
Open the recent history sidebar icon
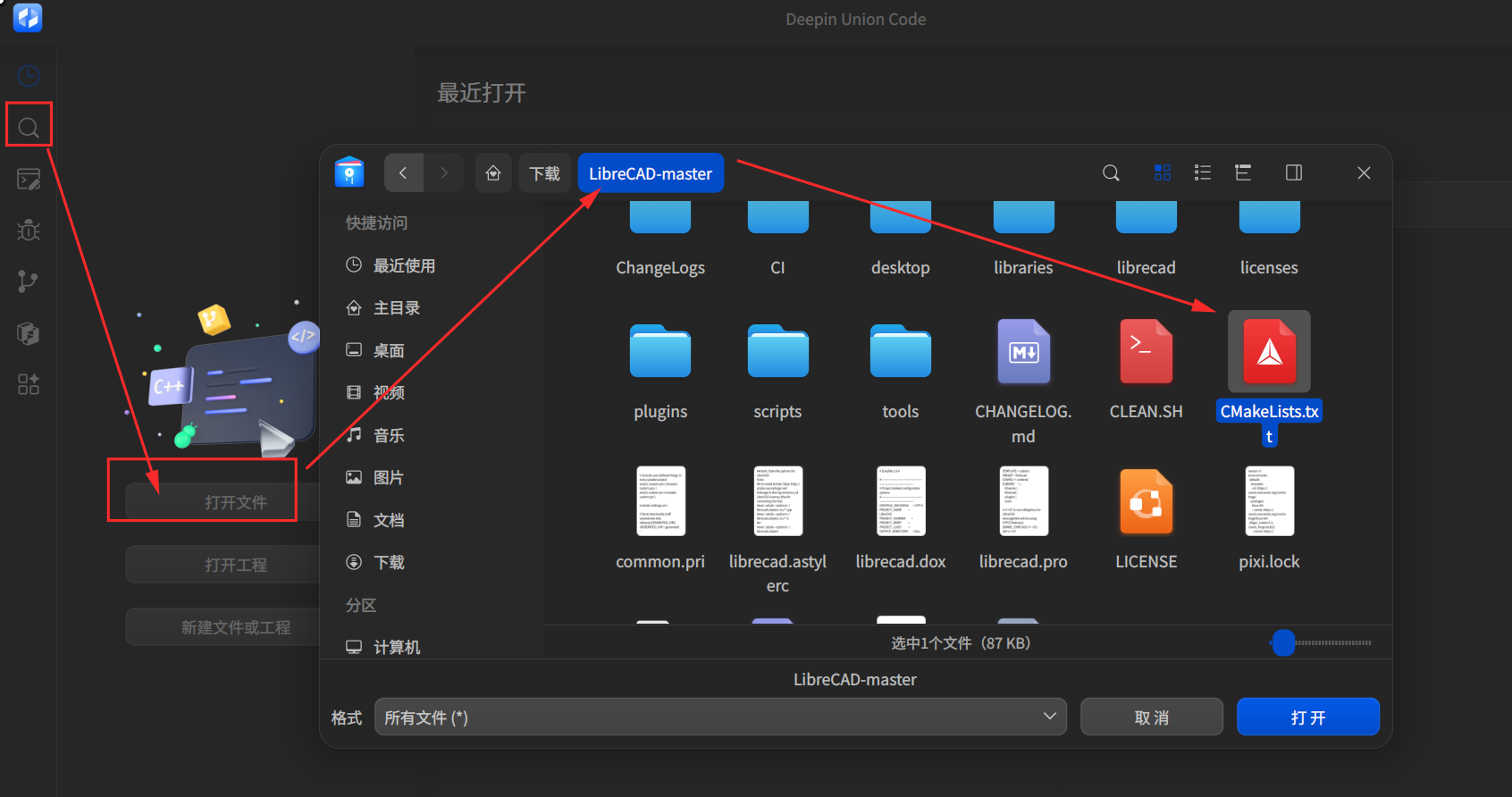pos(29,76)
